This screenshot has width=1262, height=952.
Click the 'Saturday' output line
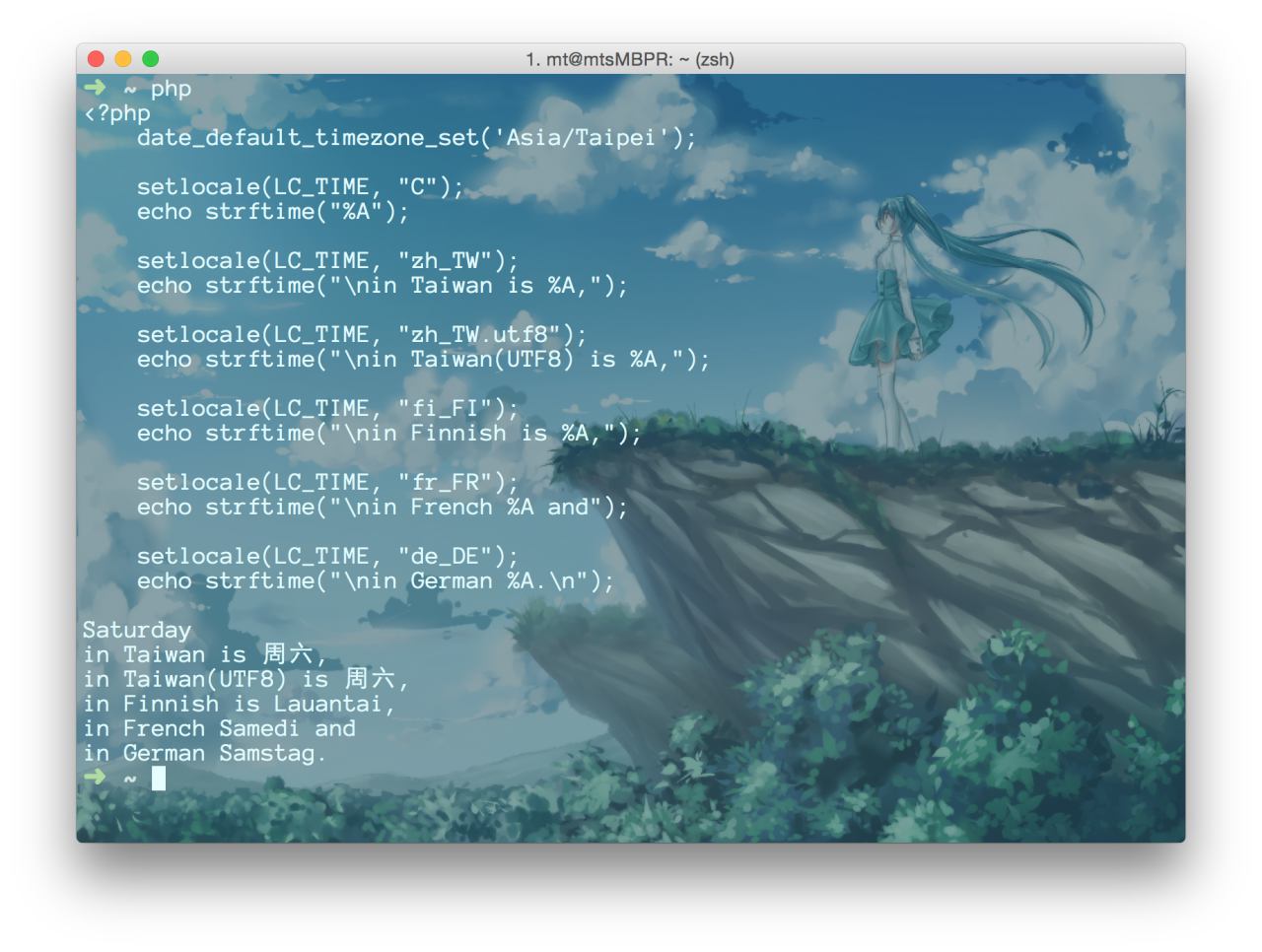137,631
